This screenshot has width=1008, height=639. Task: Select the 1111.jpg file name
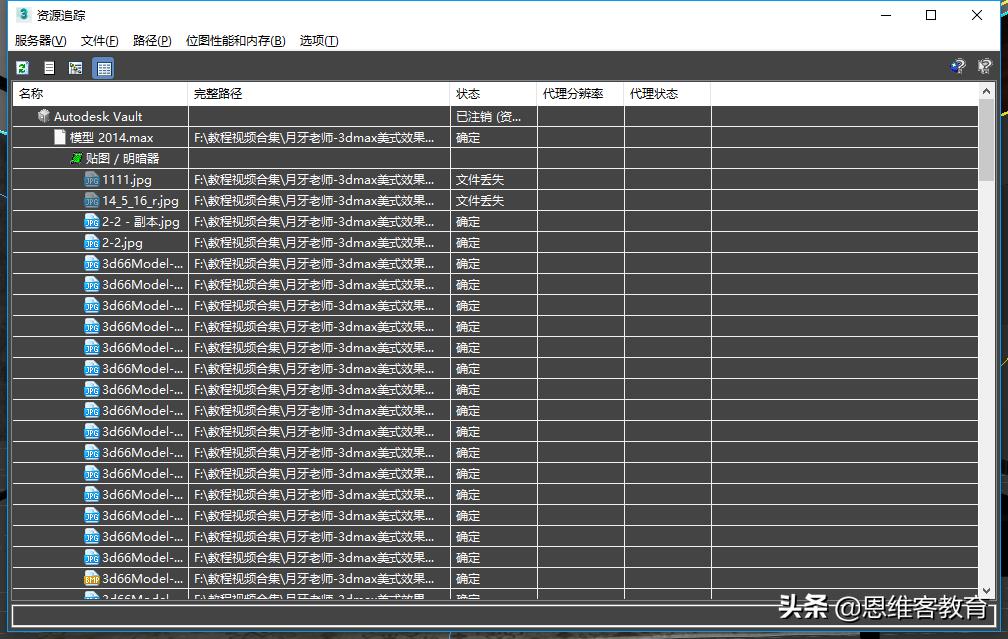pyautogui.click(x=127, y=179)
